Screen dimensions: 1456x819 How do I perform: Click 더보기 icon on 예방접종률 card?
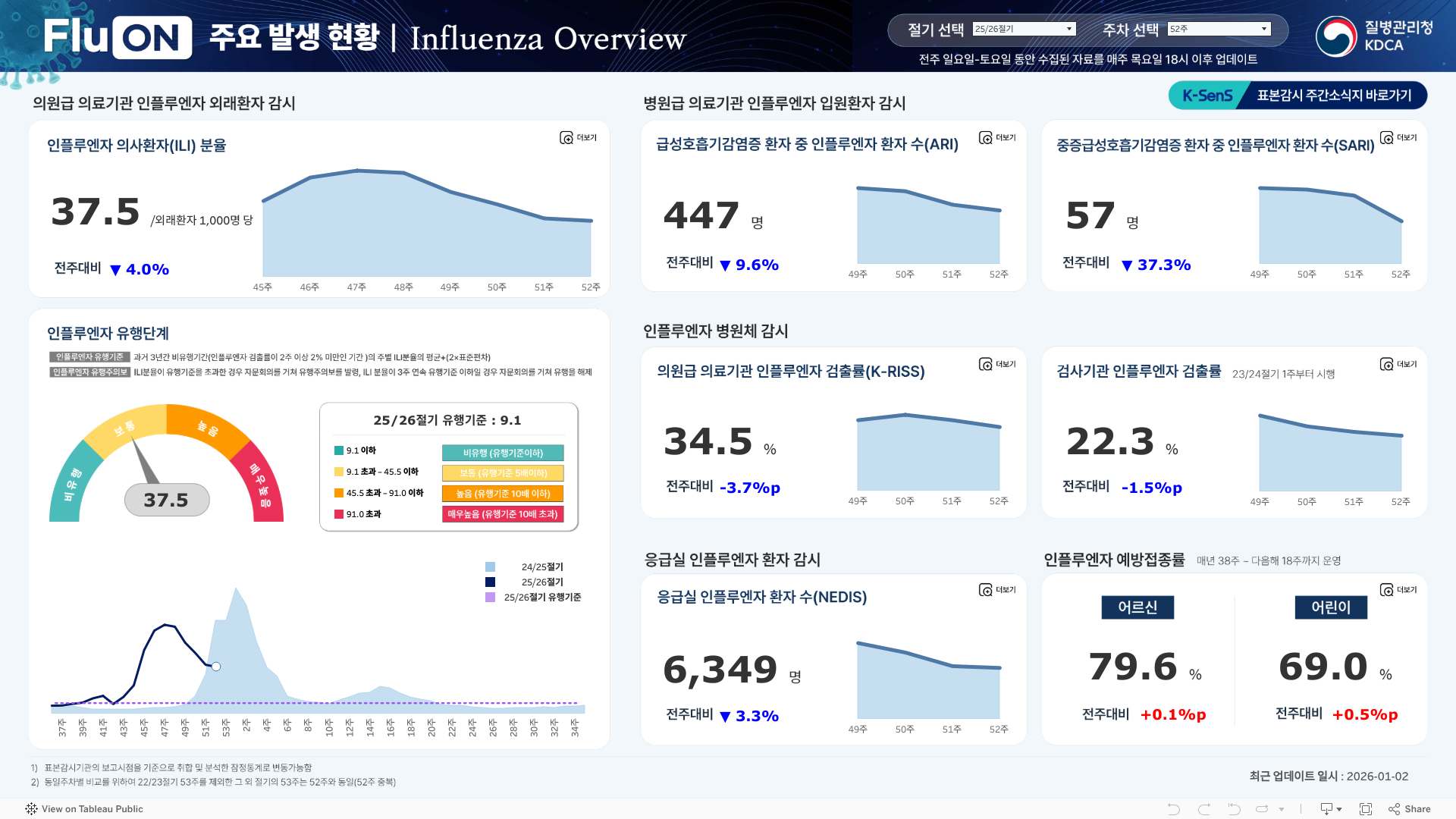[x=1386, y=589]
